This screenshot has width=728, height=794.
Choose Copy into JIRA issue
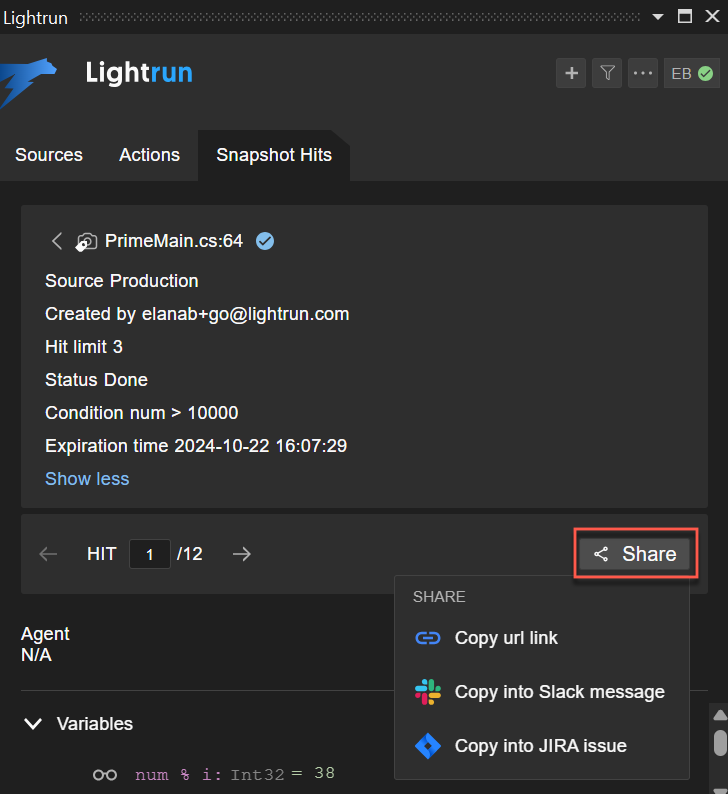point(540,746)
